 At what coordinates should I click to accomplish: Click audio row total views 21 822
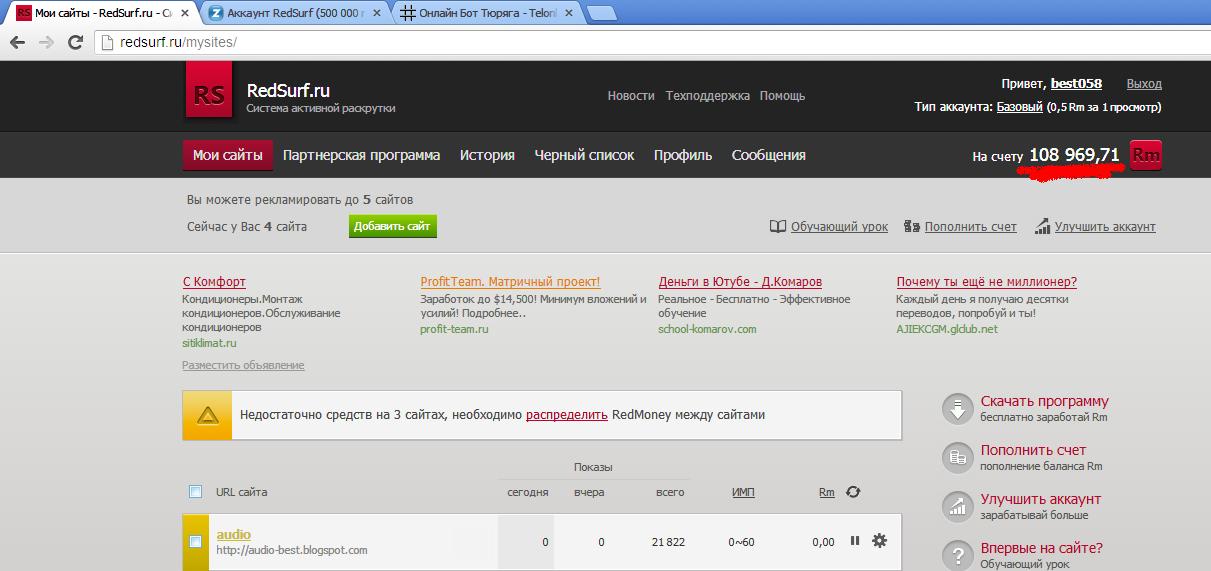click(668, 542)
